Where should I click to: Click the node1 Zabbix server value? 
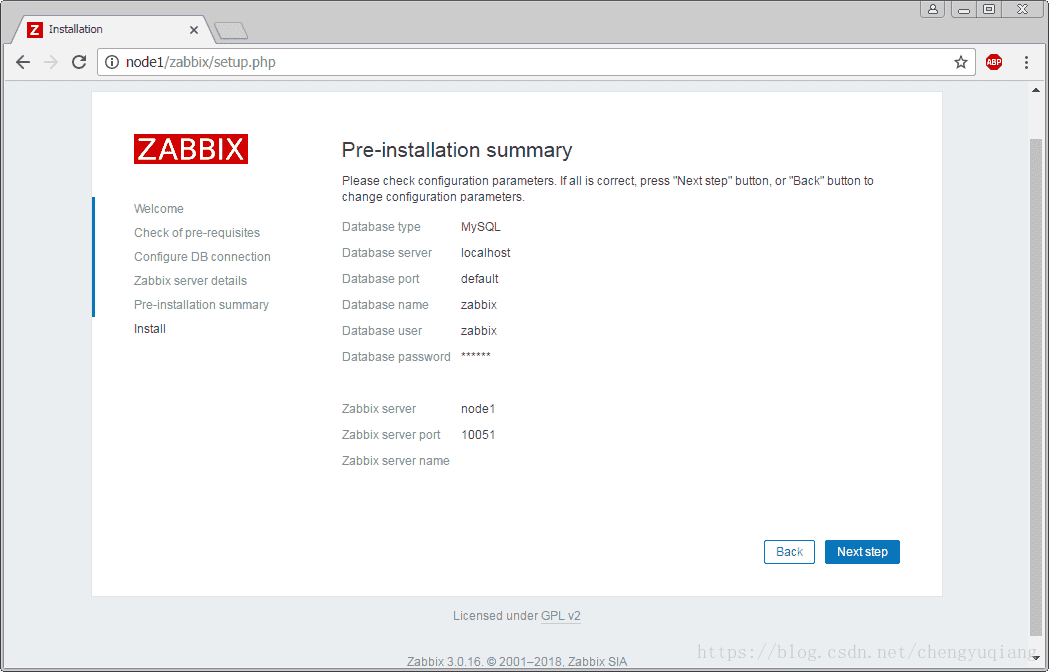[478, 409]
